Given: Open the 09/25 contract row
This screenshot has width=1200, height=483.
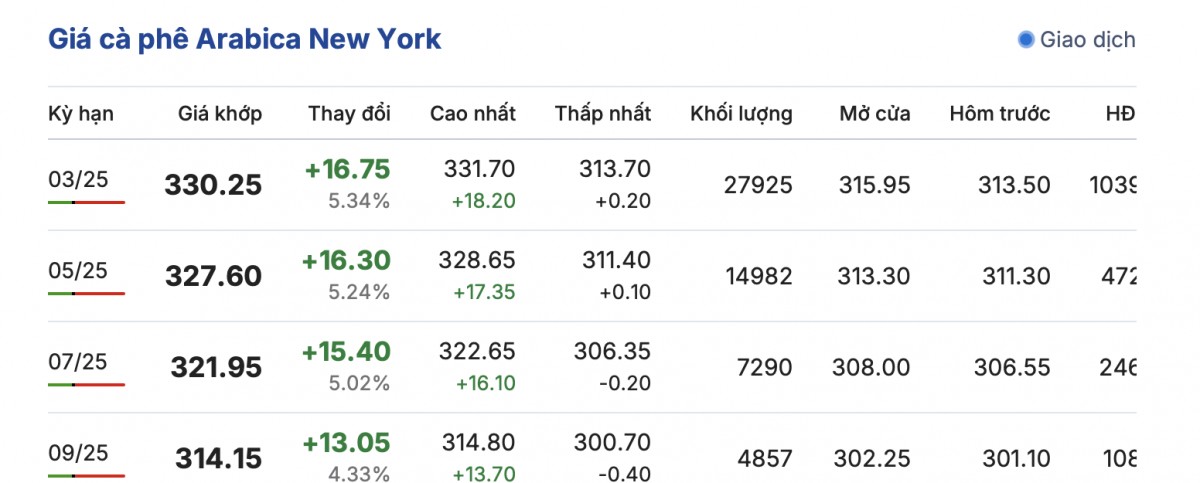Looking at the screenshot, I should [x=78, y=451].
